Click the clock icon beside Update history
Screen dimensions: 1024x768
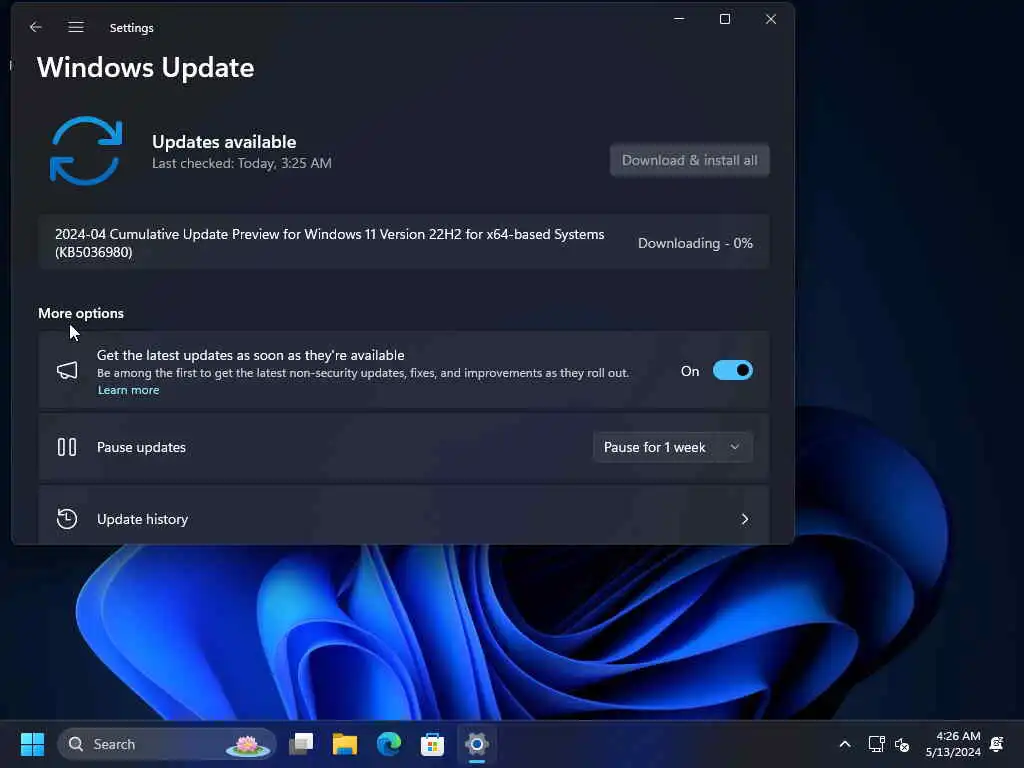coord(67,519)
